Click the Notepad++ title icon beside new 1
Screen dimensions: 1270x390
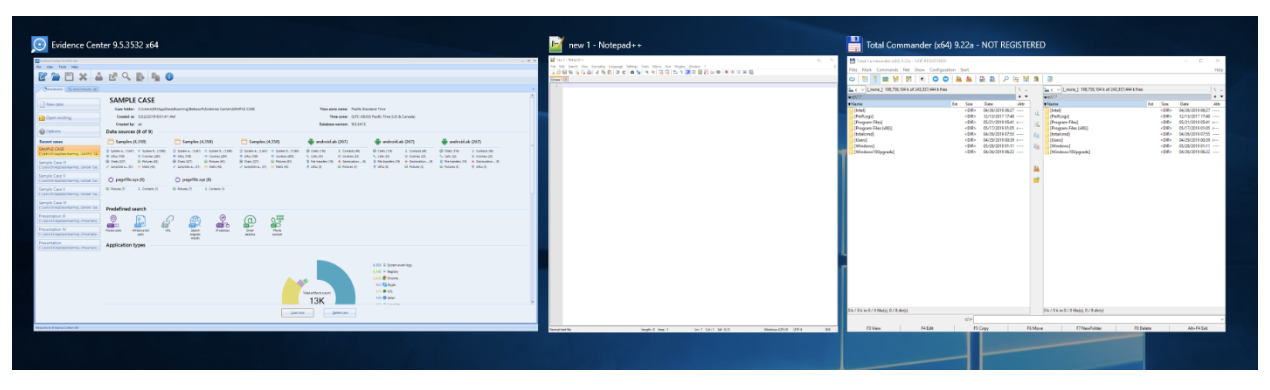point(556,44)
